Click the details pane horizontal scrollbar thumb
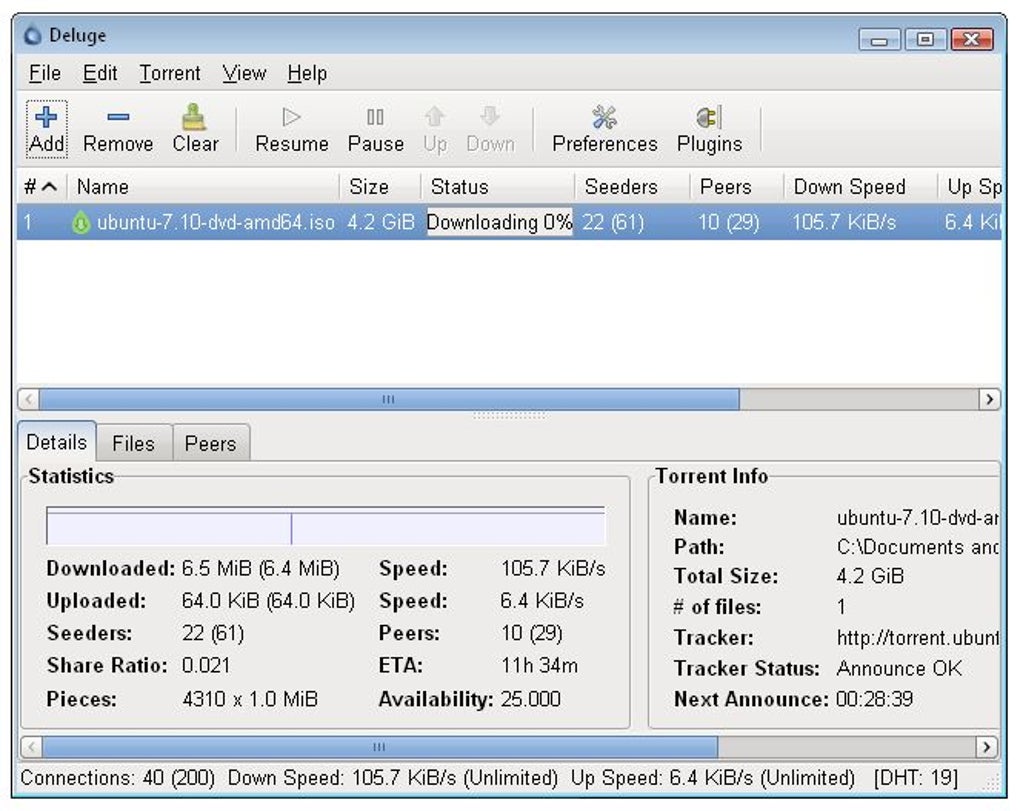The height and width of the screenshot is (811, 1020). coord(381,747)
